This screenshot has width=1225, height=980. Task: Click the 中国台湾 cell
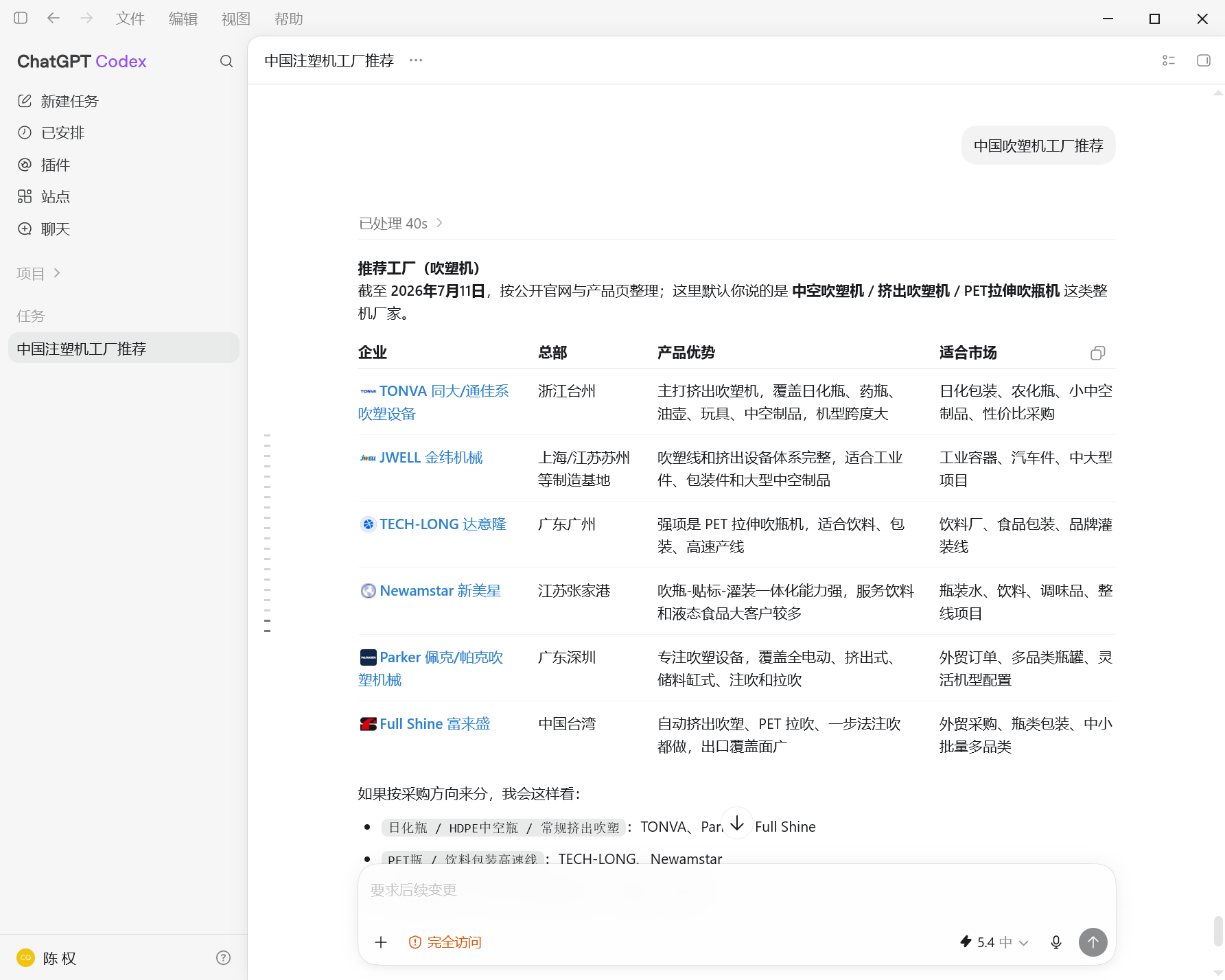click(x=567, y=724)
